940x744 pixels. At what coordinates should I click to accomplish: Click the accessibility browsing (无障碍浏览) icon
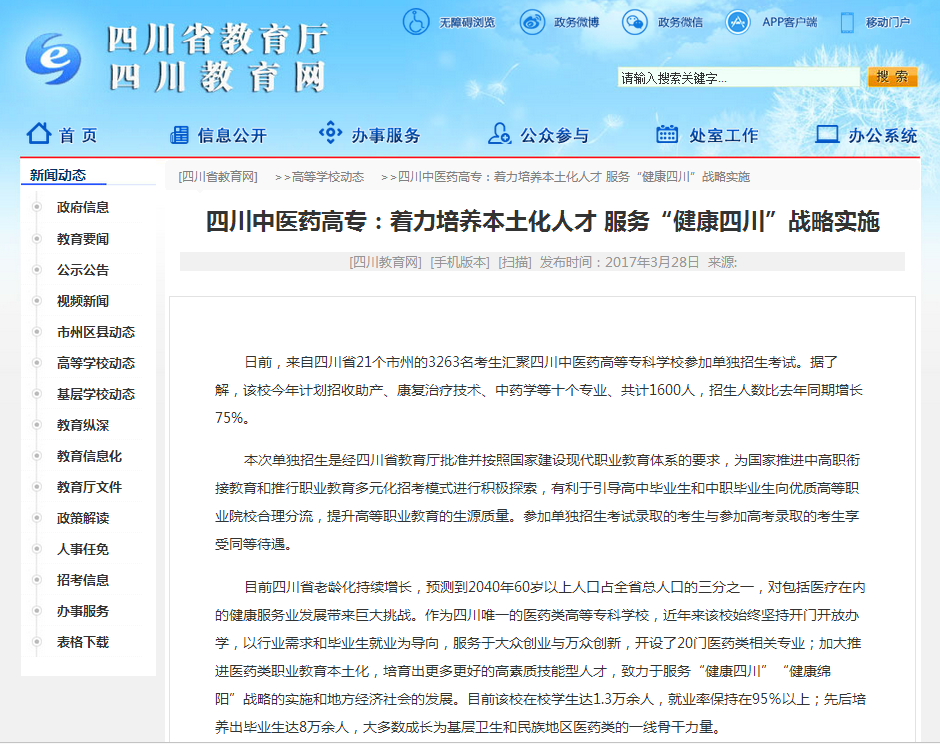coord(416,21)
